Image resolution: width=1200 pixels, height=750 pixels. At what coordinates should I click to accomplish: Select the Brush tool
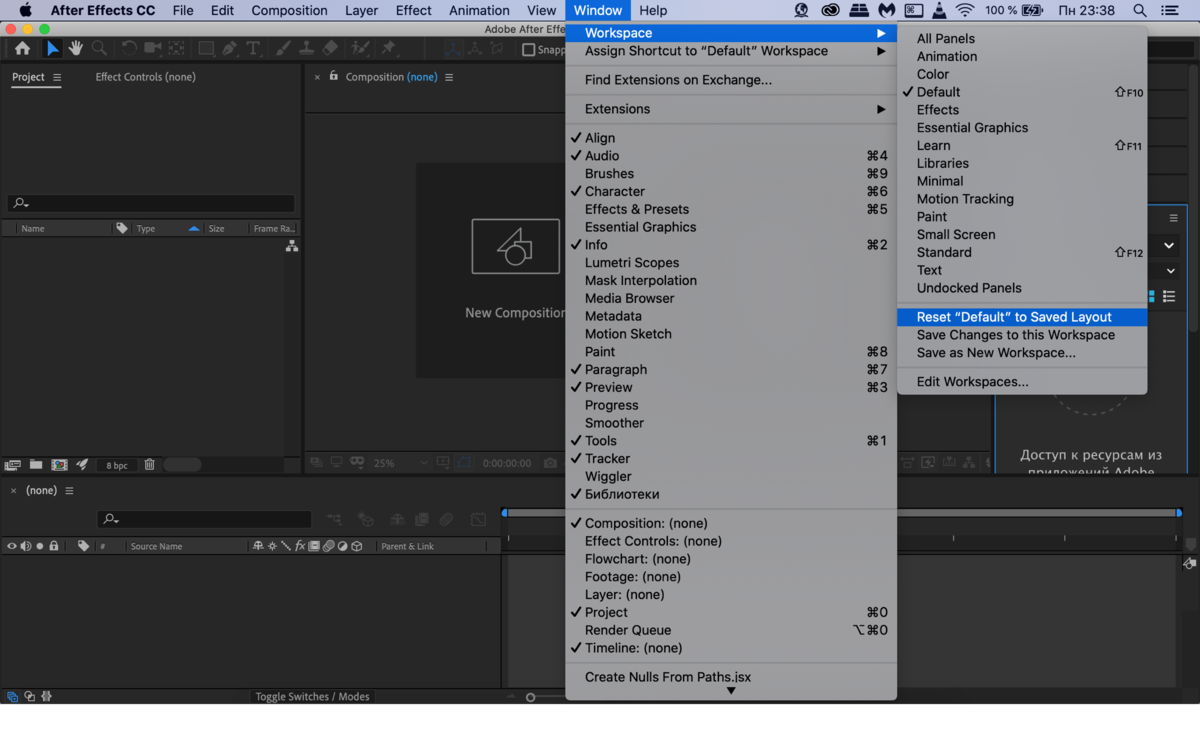(283, 48)
